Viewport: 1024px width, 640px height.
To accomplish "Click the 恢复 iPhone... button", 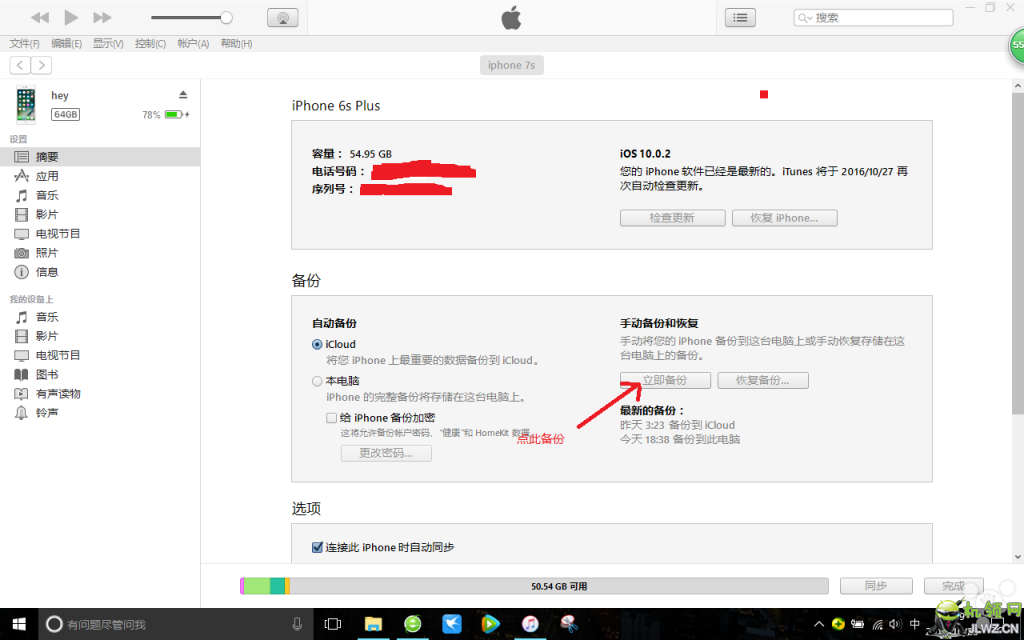I will pyautogui.click(x=784, y=218).
